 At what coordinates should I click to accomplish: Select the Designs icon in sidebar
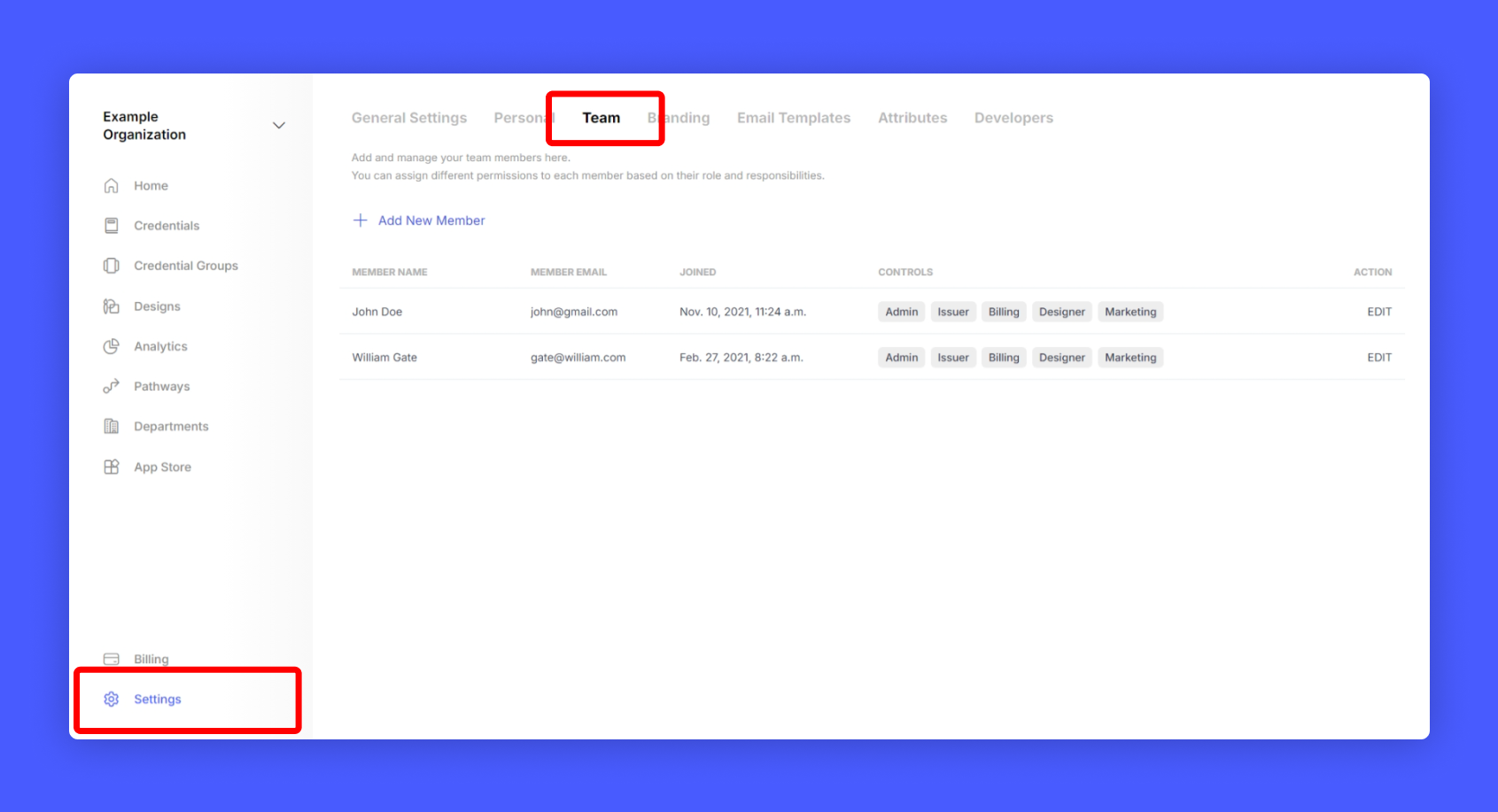pos(111,306)
